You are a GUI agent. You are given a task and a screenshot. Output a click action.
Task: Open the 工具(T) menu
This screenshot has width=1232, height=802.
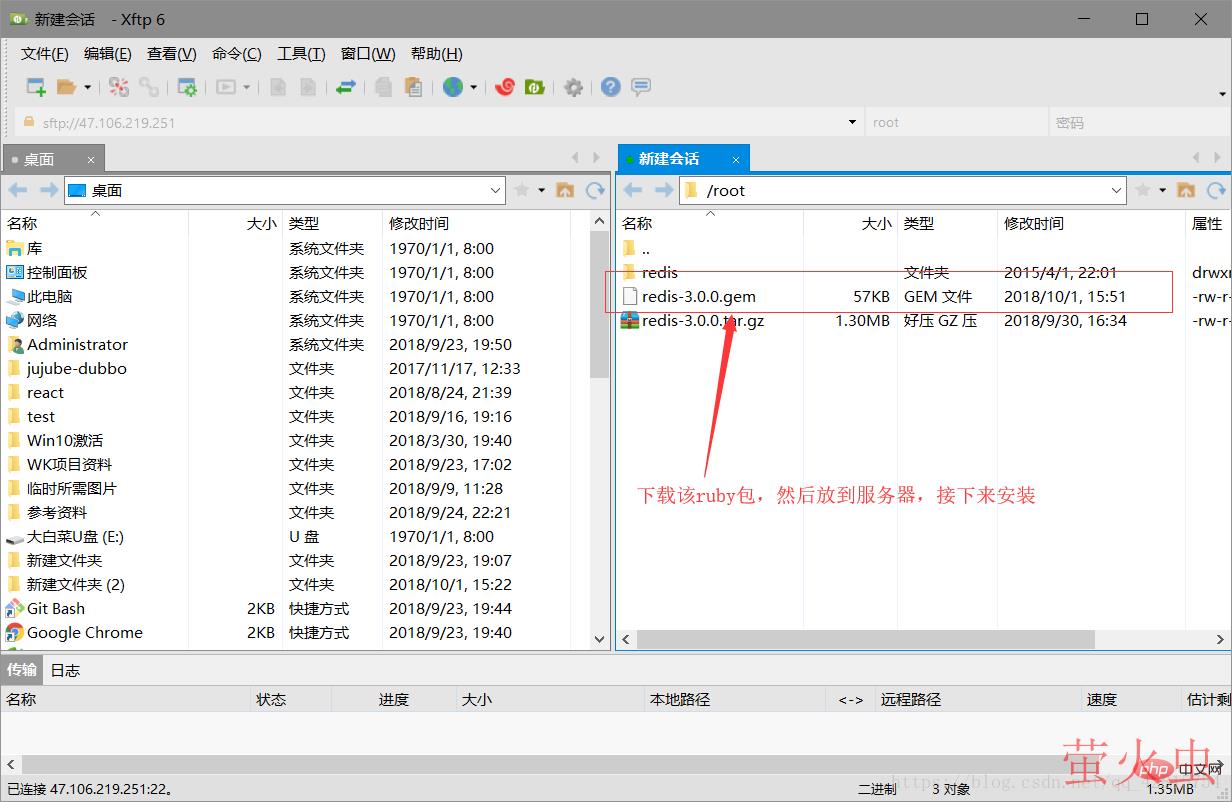point(301,54)
